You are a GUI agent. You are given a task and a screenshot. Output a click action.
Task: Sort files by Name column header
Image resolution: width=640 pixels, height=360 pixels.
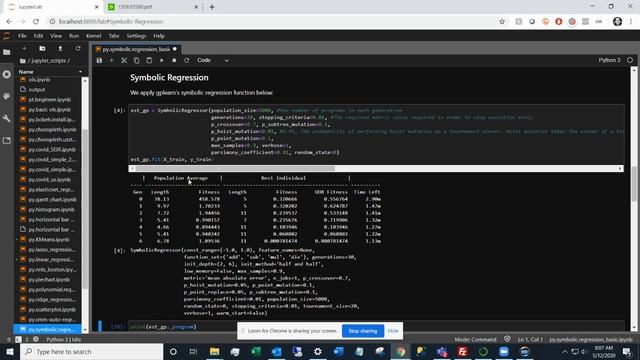[x=50, y=71]
